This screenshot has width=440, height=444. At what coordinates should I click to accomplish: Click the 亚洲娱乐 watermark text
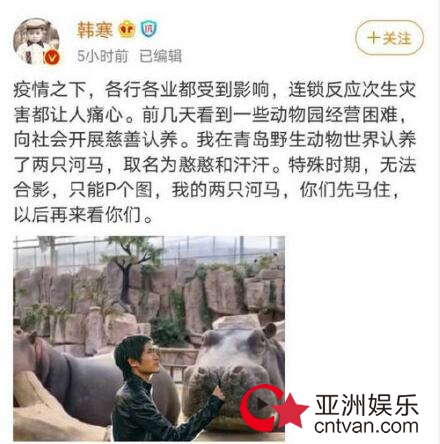click(367, 405)
